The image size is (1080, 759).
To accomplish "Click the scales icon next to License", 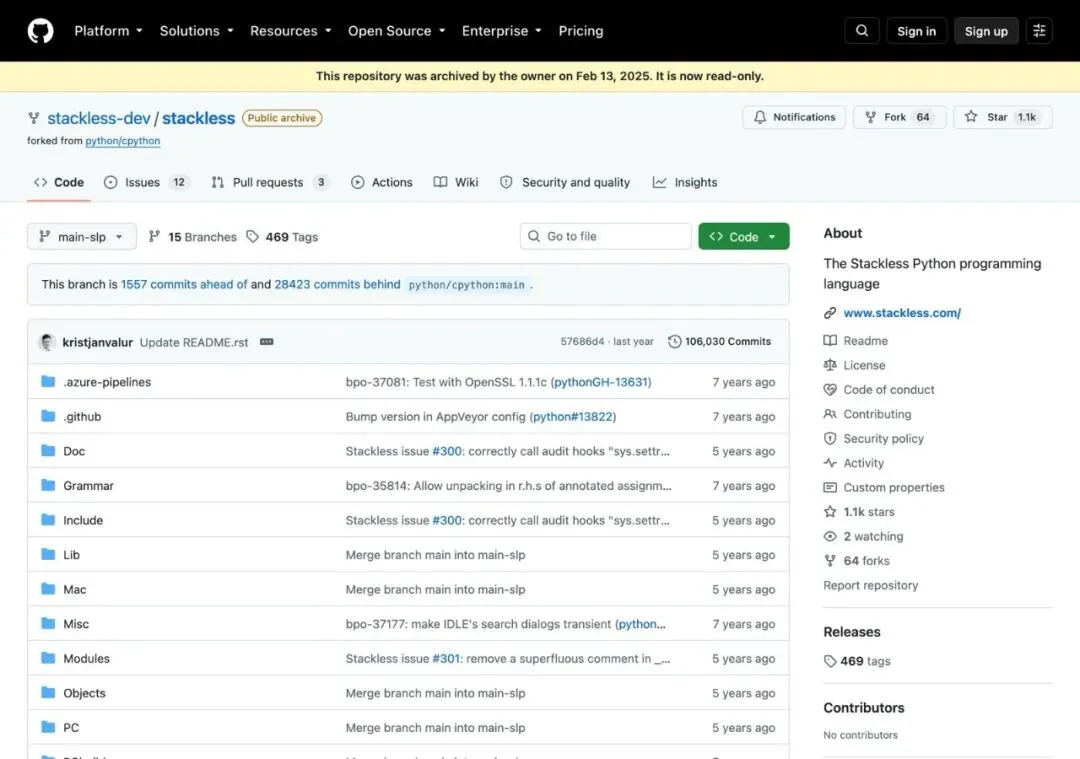I will click(x=830, y=365).
